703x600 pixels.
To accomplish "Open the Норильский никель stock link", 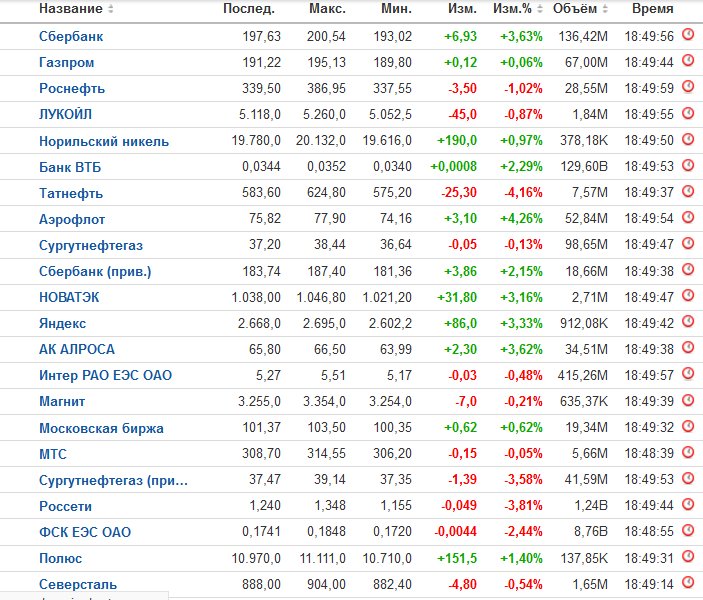I will [104, 141].
